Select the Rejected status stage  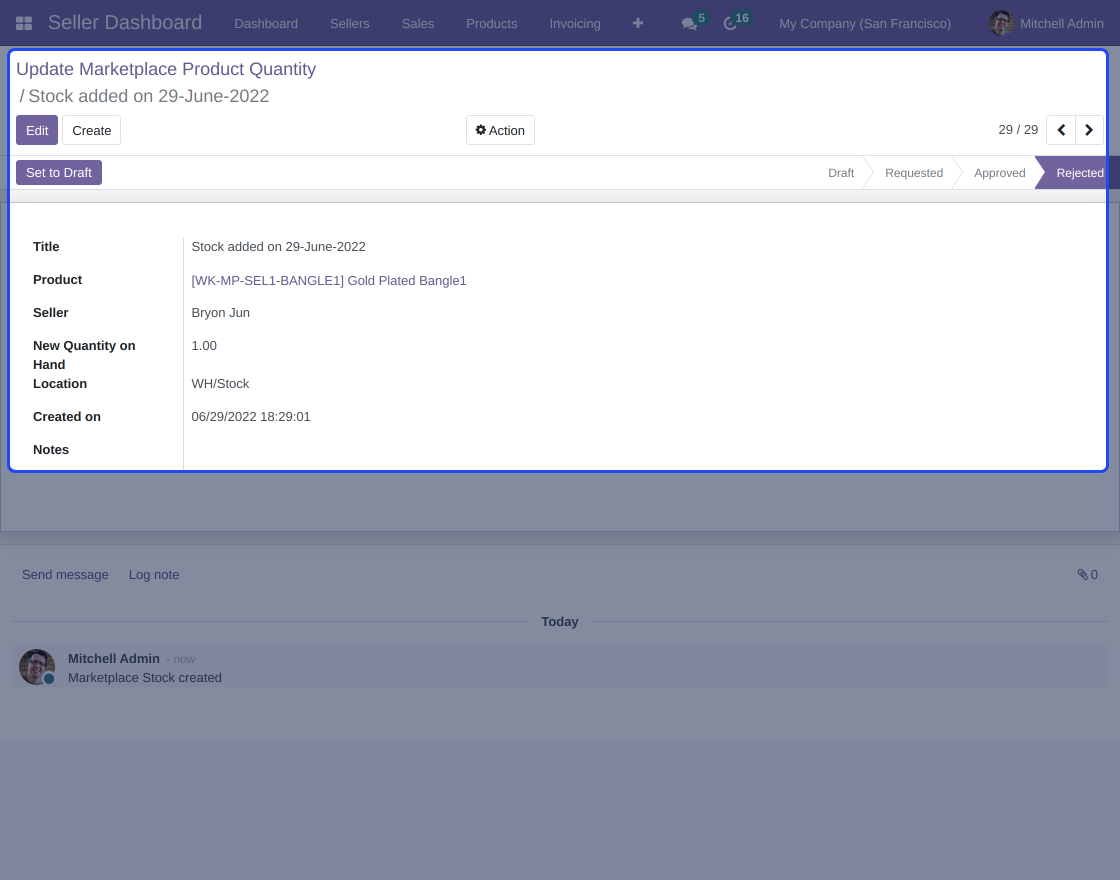click(1079, 173)
